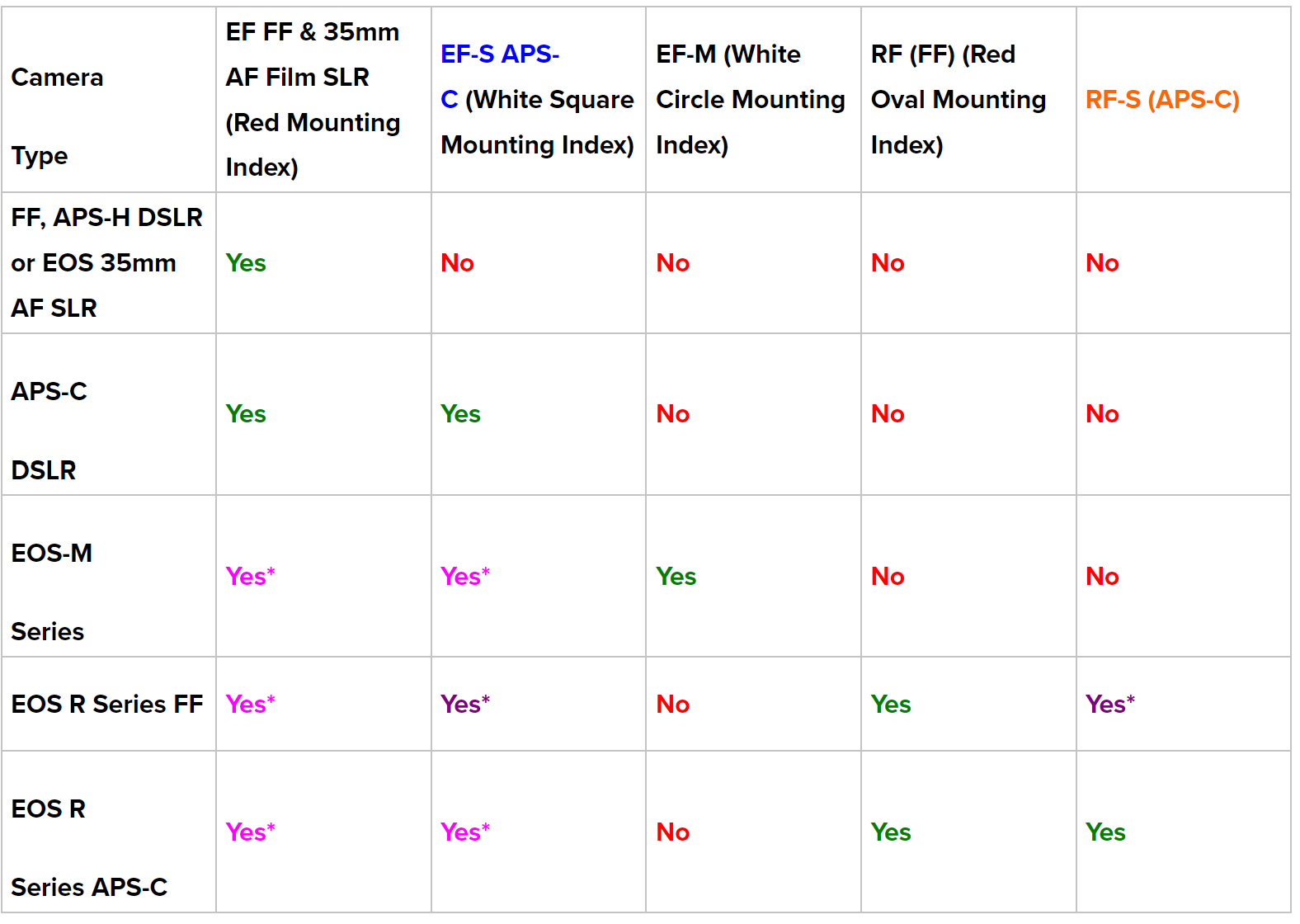1300x924 pixels.
Task: Click the Camera Type header cell
Action: pos(57,78)
